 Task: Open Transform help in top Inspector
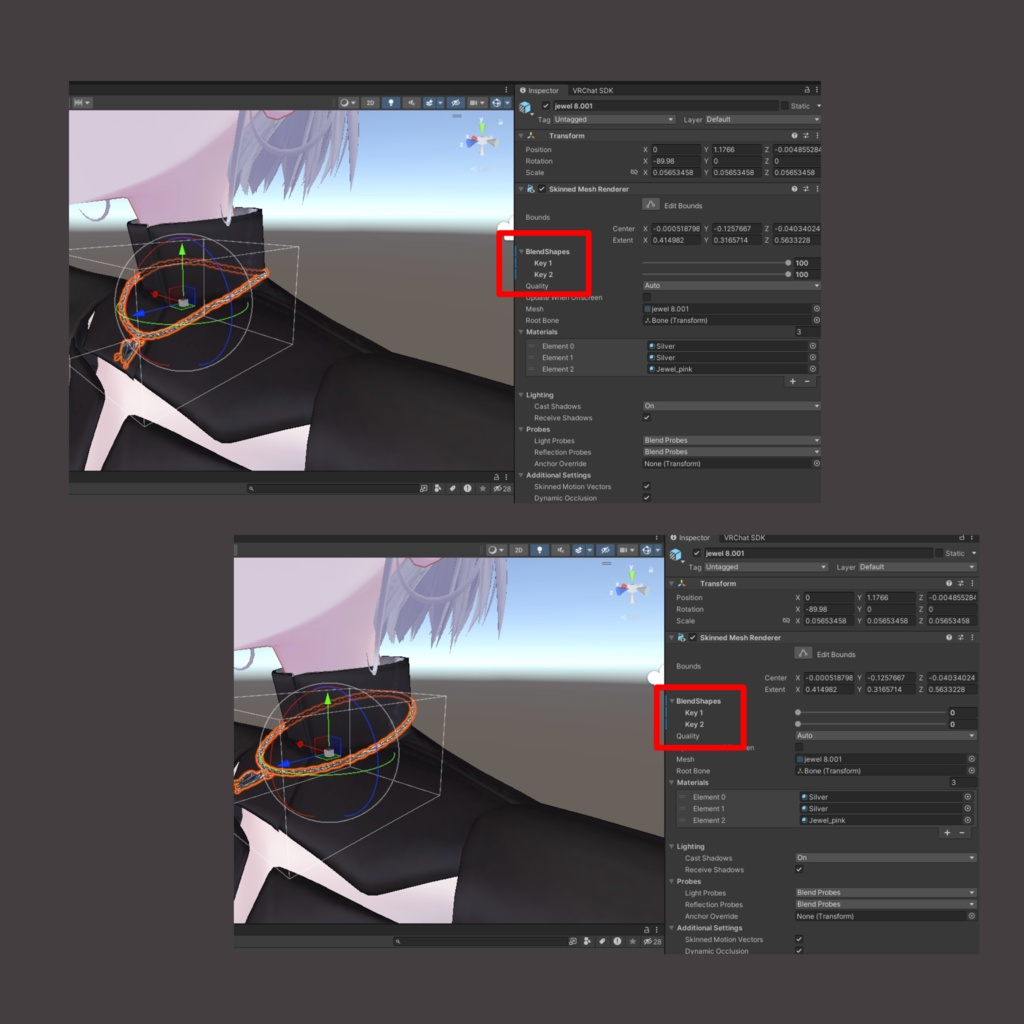(794, 135)
